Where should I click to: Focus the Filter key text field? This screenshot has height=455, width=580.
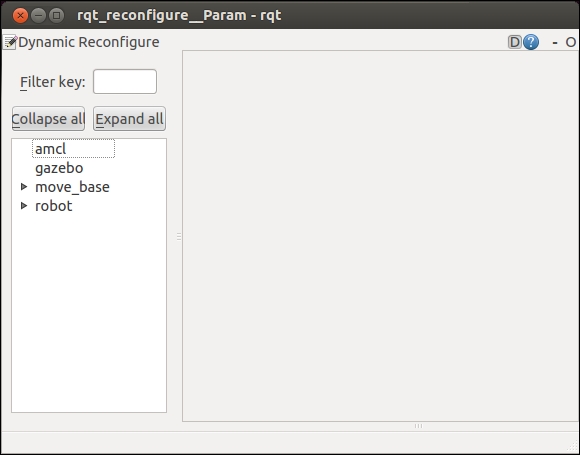[125, 81]
